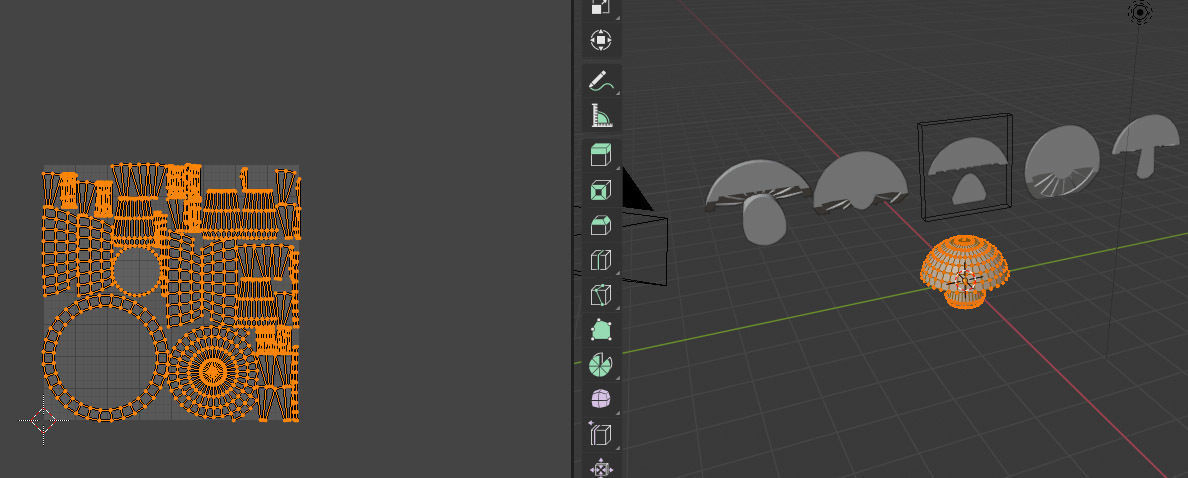Select the rightmost mushroom silhouette model
1188x478 pixels.
[1148, 145]
